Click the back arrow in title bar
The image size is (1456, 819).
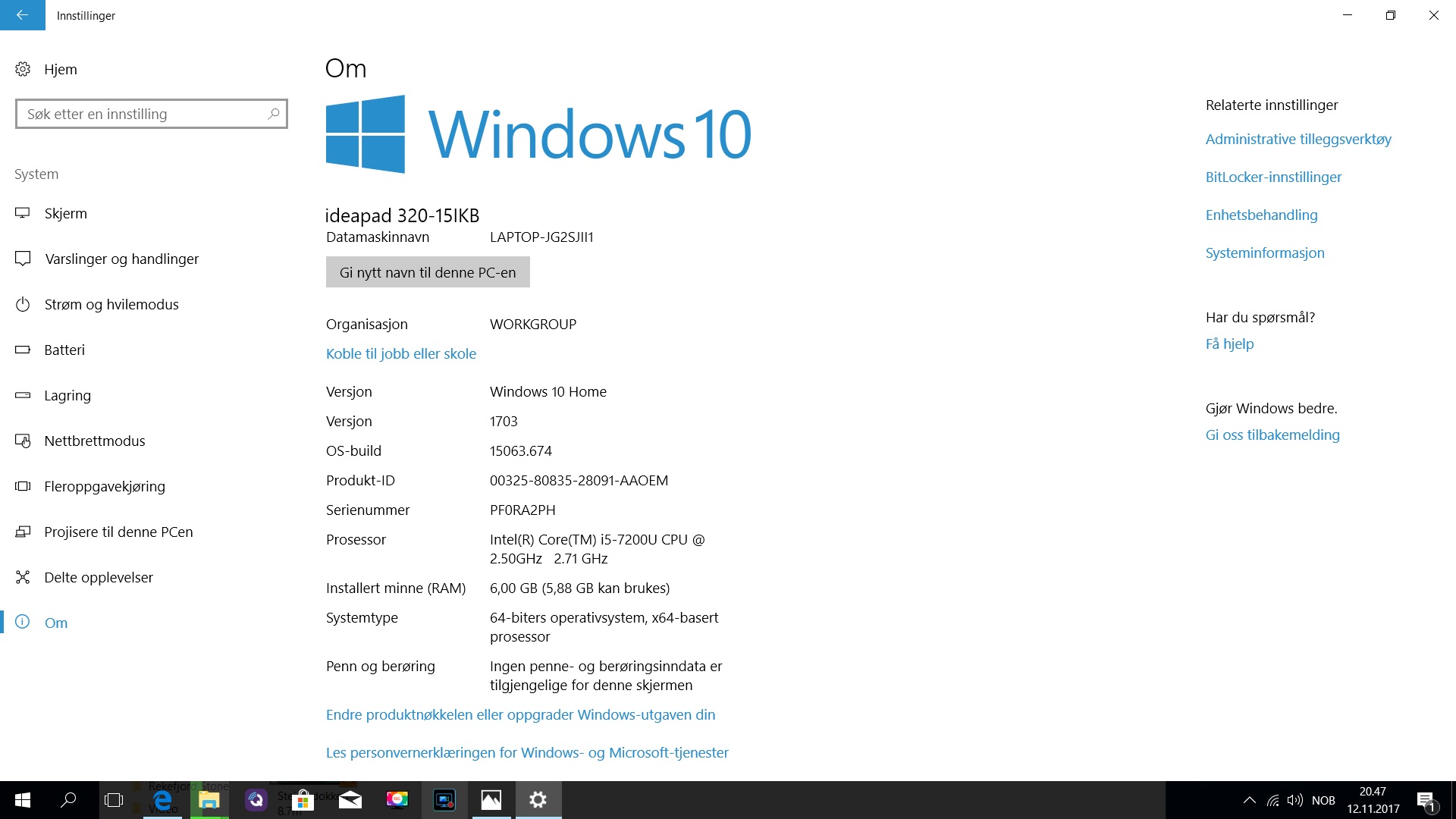pyautogui.click(x=22, y=15)
